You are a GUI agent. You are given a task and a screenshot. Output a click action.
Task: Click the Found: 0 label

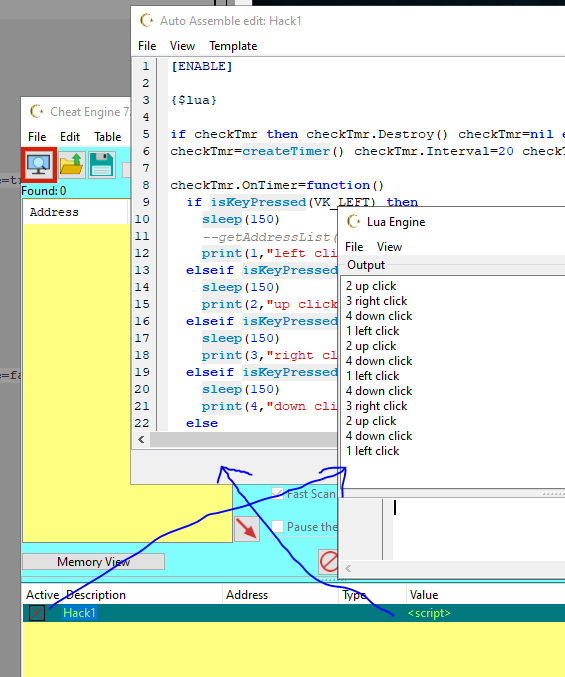tap(44, 191)
